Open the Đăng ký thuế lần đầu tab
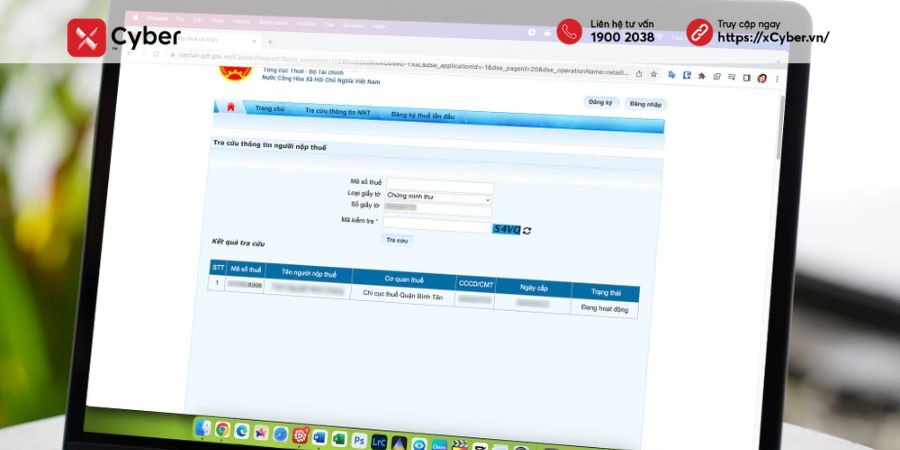900x450 pixels. pyautogui.click(x=422, y=115)
